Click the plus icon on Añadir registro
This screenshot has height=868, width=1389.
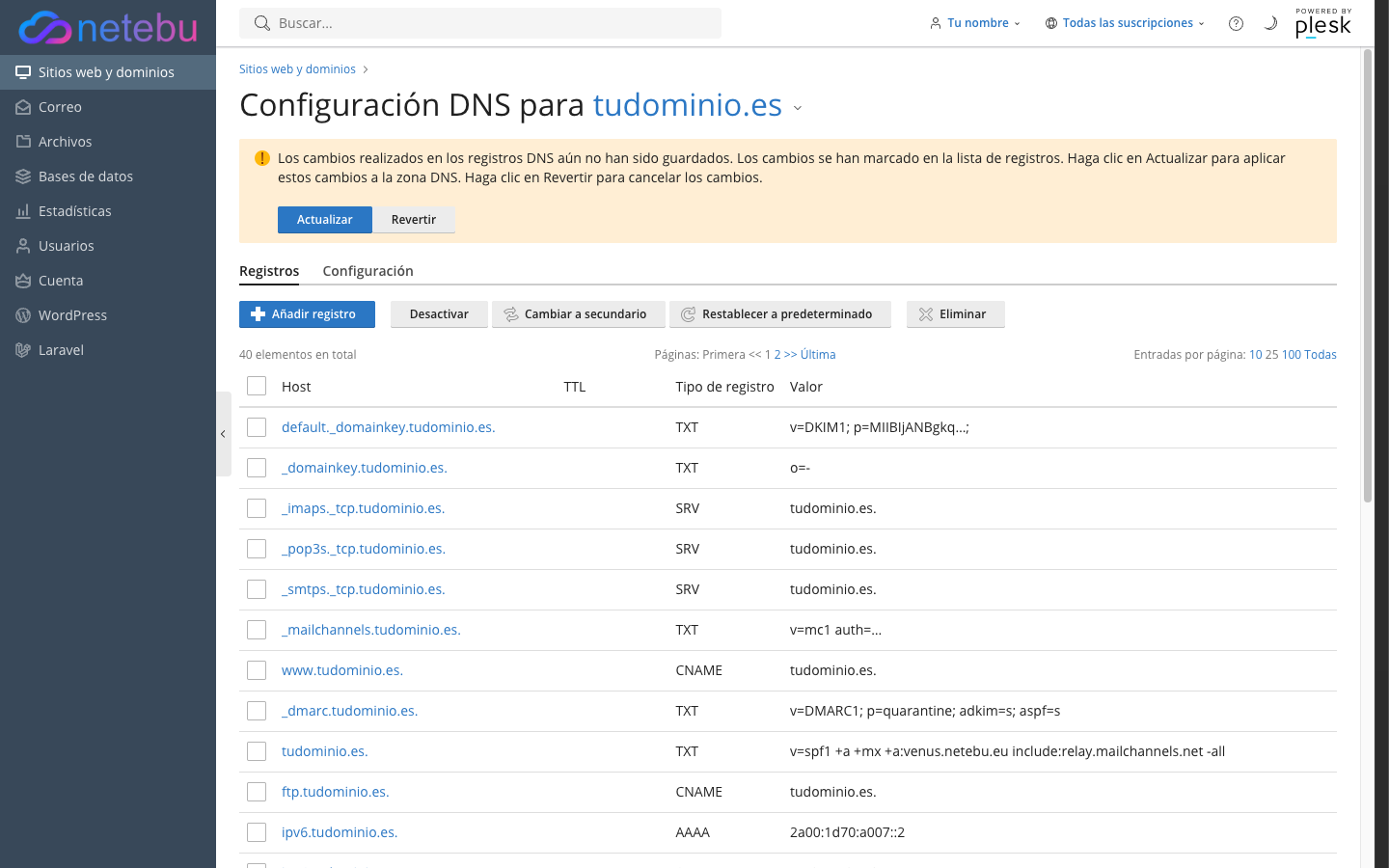(x=258, y=314)
